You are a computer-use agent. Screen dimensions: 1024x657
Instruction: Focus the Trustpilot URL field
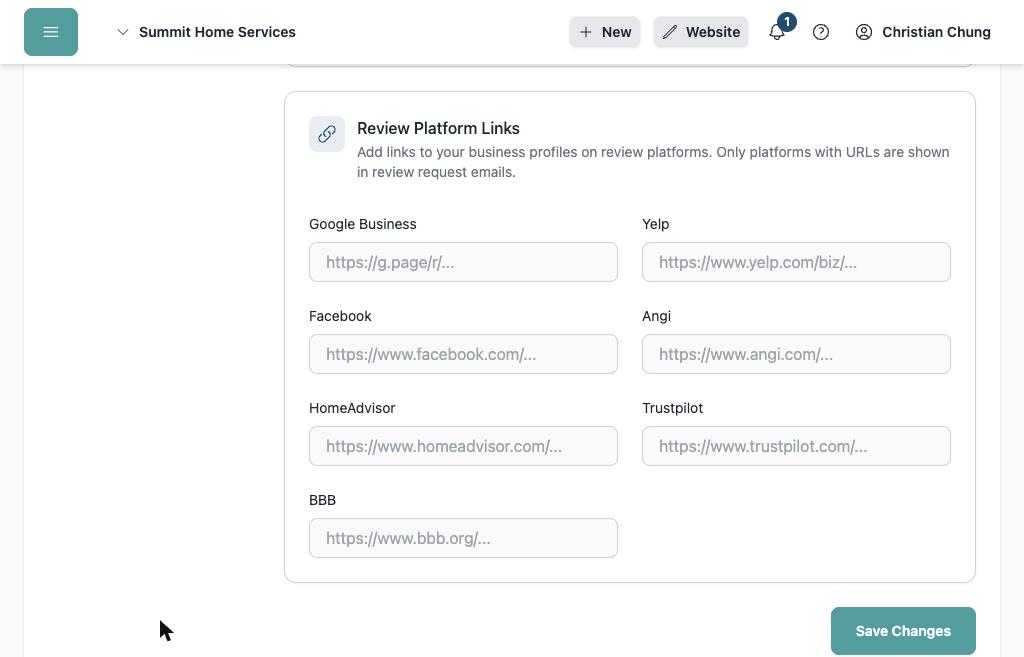coord(796,446)
